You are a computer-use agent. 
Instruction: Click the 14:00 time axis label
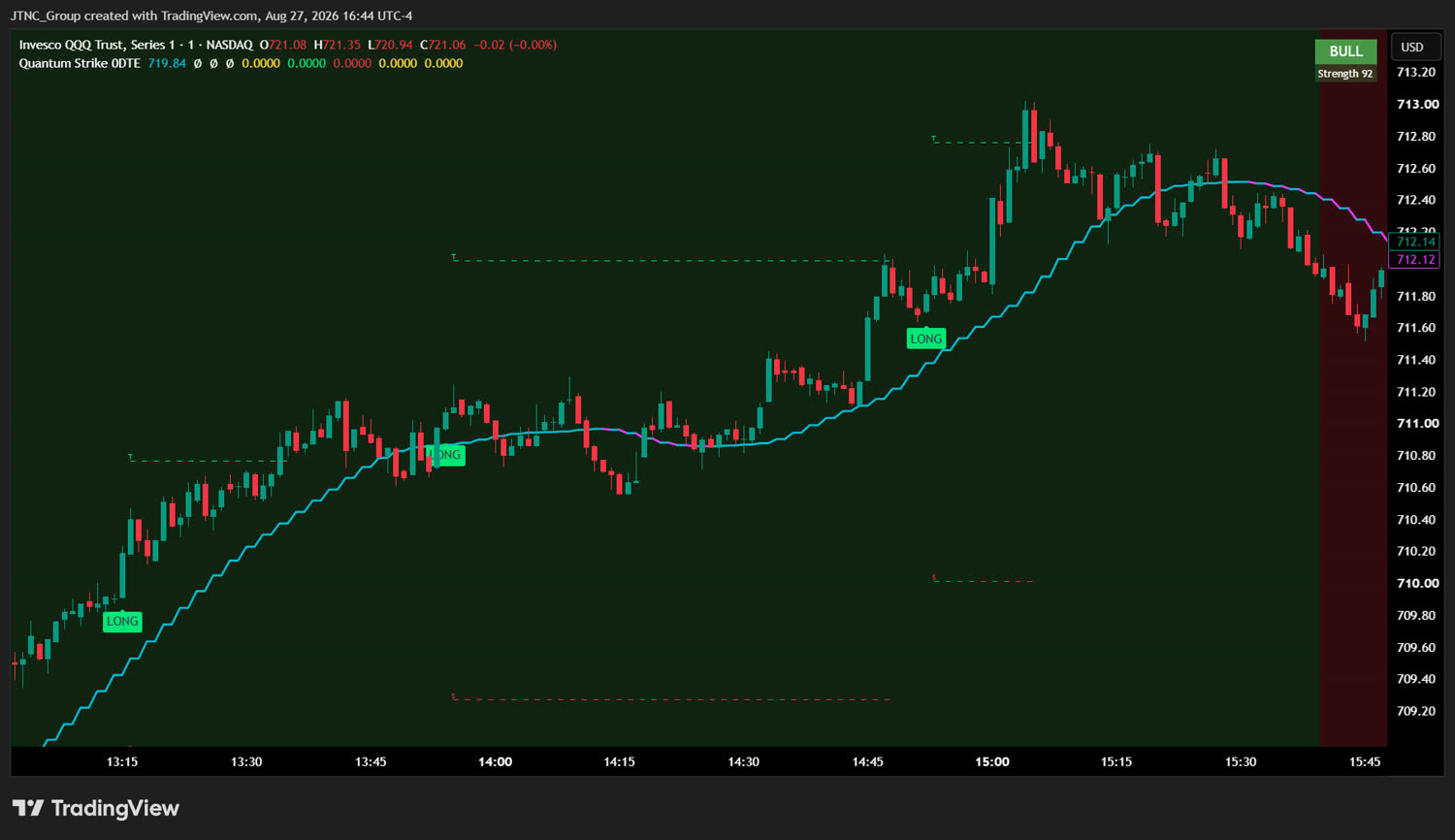pyautogui.click(x=495, y=761)
